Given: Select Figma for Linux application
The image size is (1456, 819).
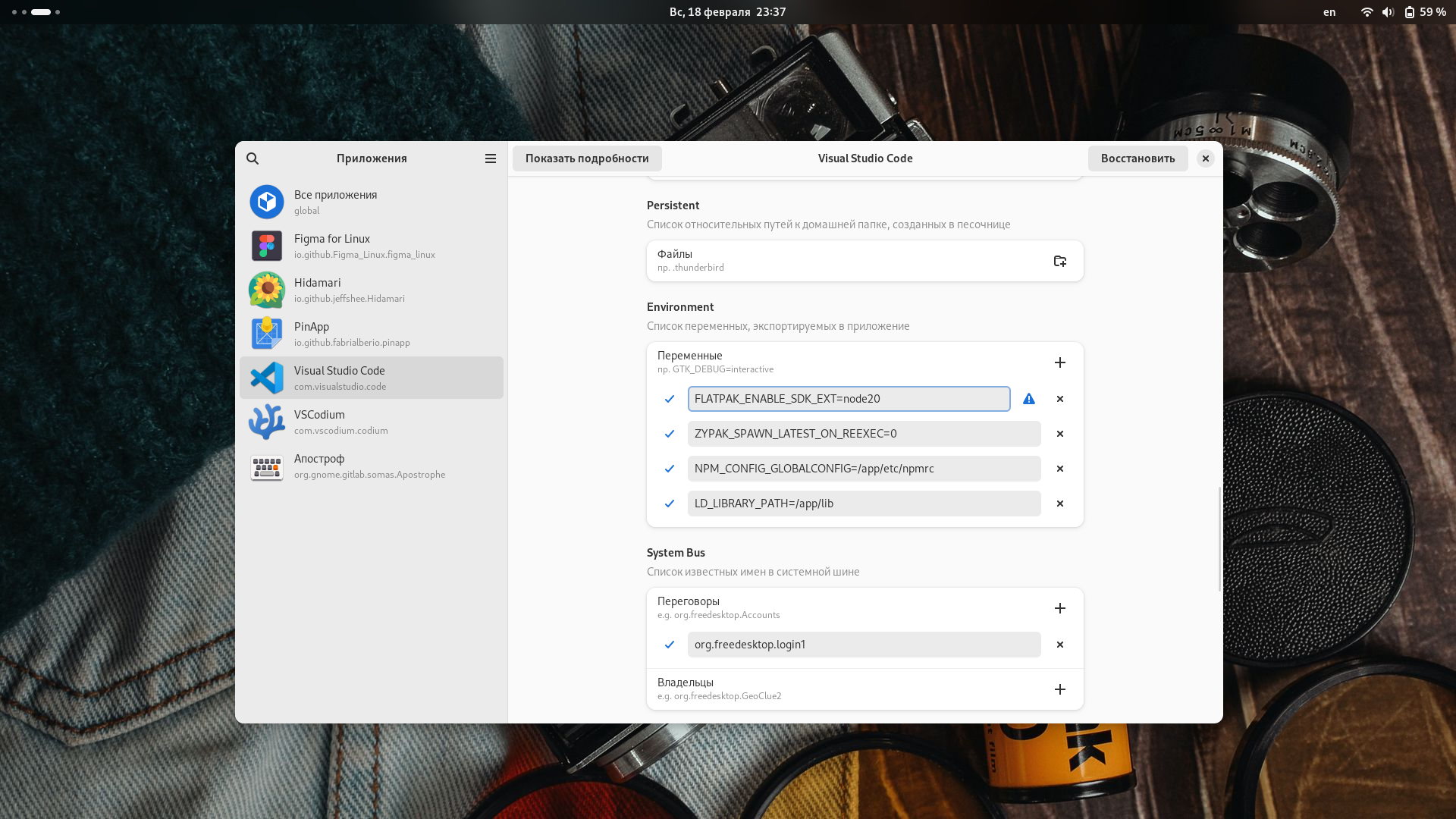Looking at the screenshot, I should tap(372, 246).
